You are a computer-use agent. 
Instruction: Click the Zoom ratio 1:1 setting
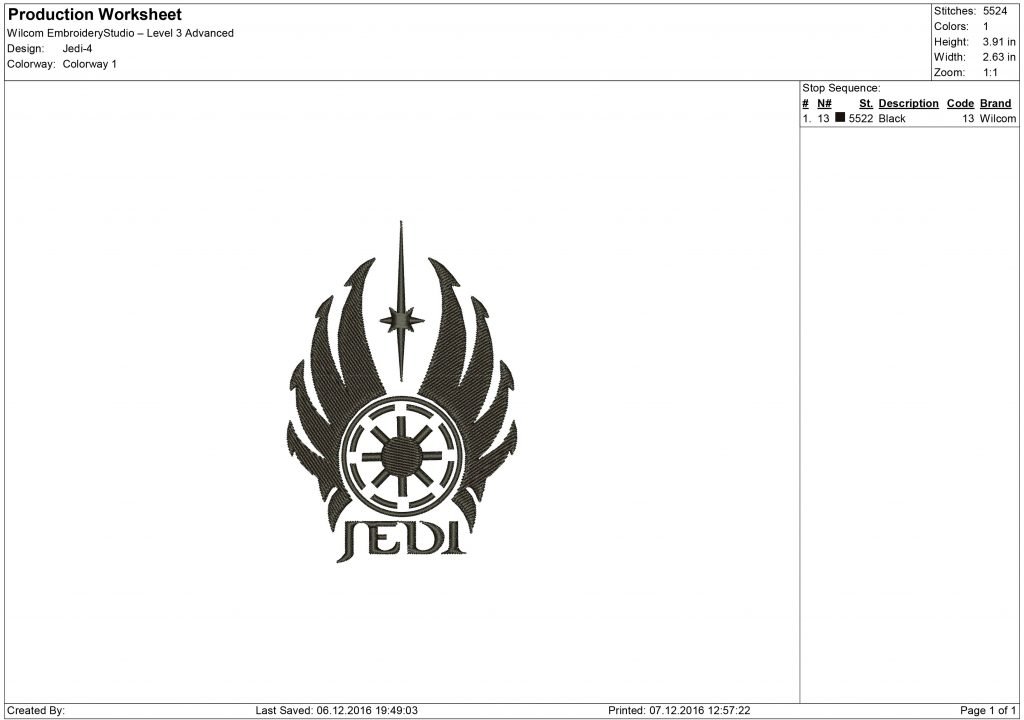click(x=992, y=71)
